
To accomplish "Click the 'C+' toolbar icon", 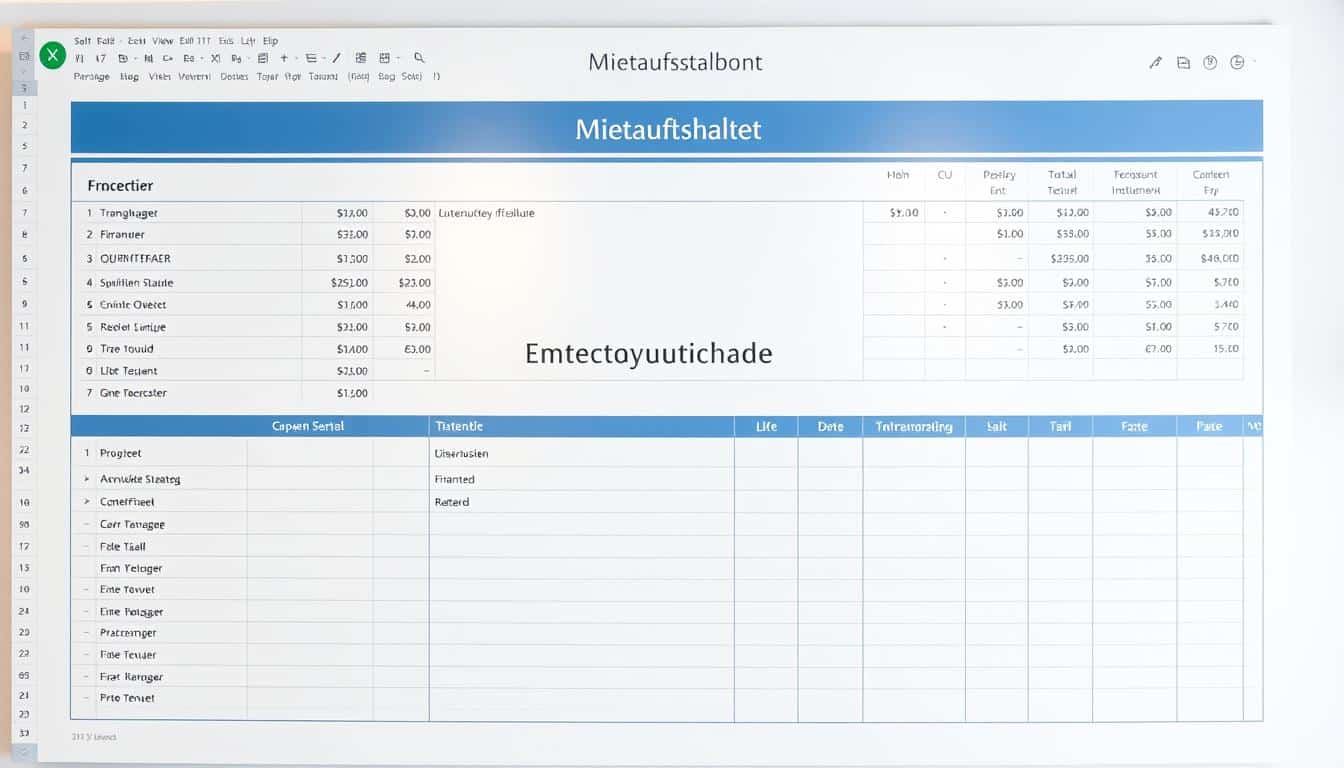I will (168, 58).
